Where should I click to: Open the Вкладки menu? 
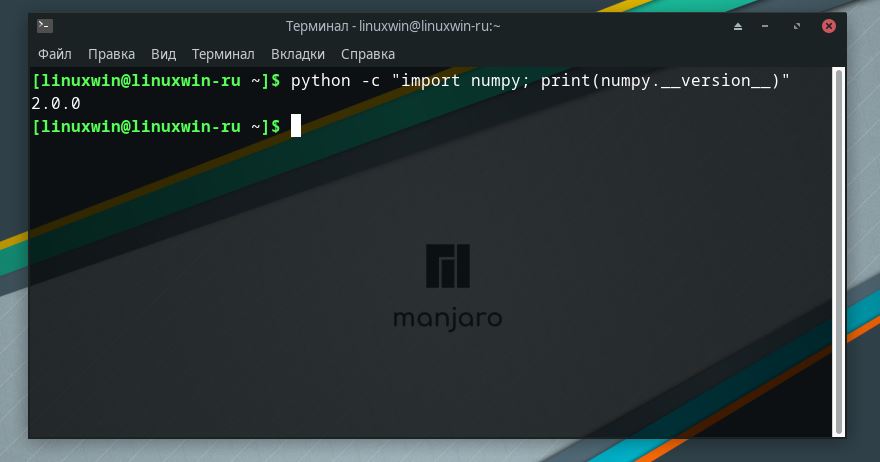pyautogui.click(x=297, y=54)
